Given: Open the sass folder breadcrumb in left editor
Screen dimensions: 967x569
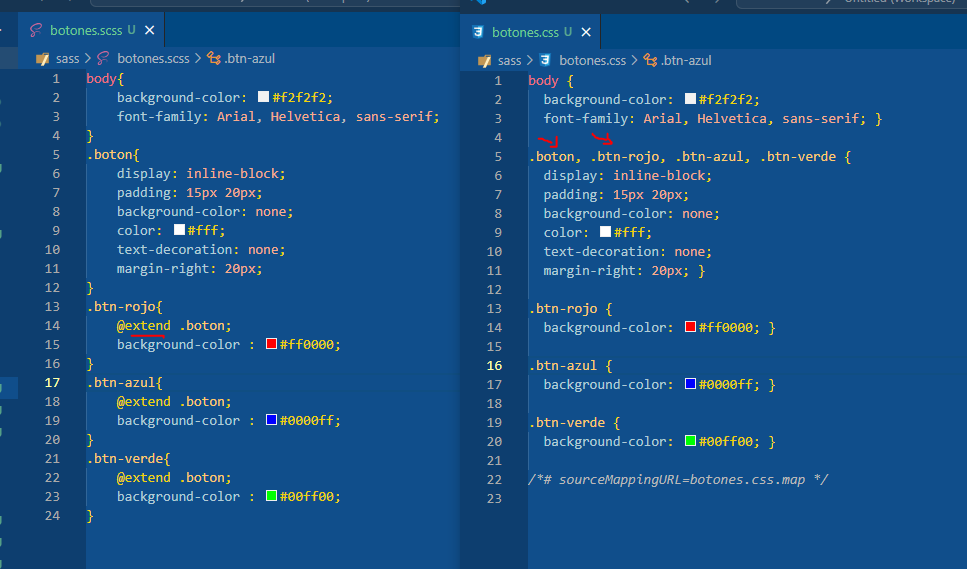Looking at the screenshot, I should (x=67, y=59).
